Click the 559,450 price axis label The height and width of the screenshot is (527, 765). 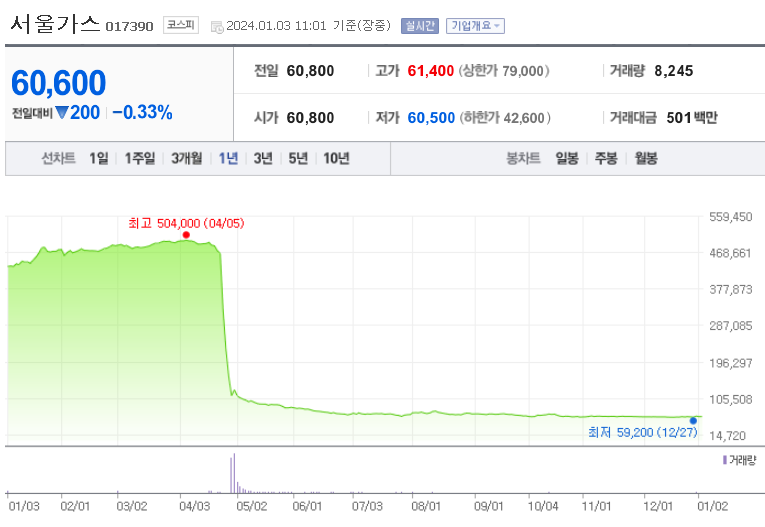(x=731, y=217)
